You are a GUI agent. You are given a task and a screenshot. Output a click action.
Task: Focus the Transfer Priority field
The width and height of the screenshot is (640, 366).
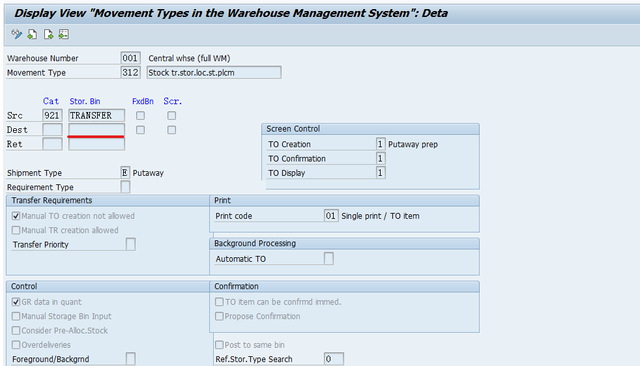point(131,244)
